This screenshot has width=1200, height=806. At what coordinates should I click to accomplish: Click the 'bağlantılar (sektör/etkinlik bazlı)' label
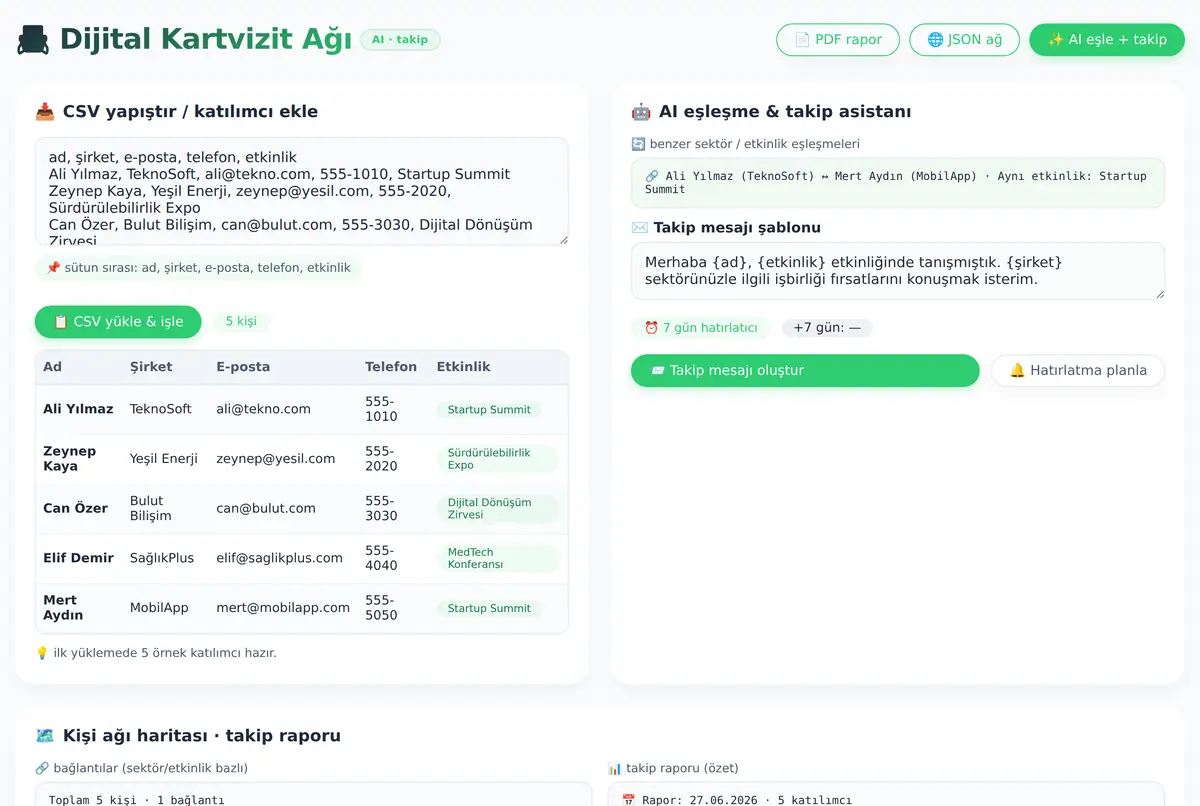click(141, 768)
